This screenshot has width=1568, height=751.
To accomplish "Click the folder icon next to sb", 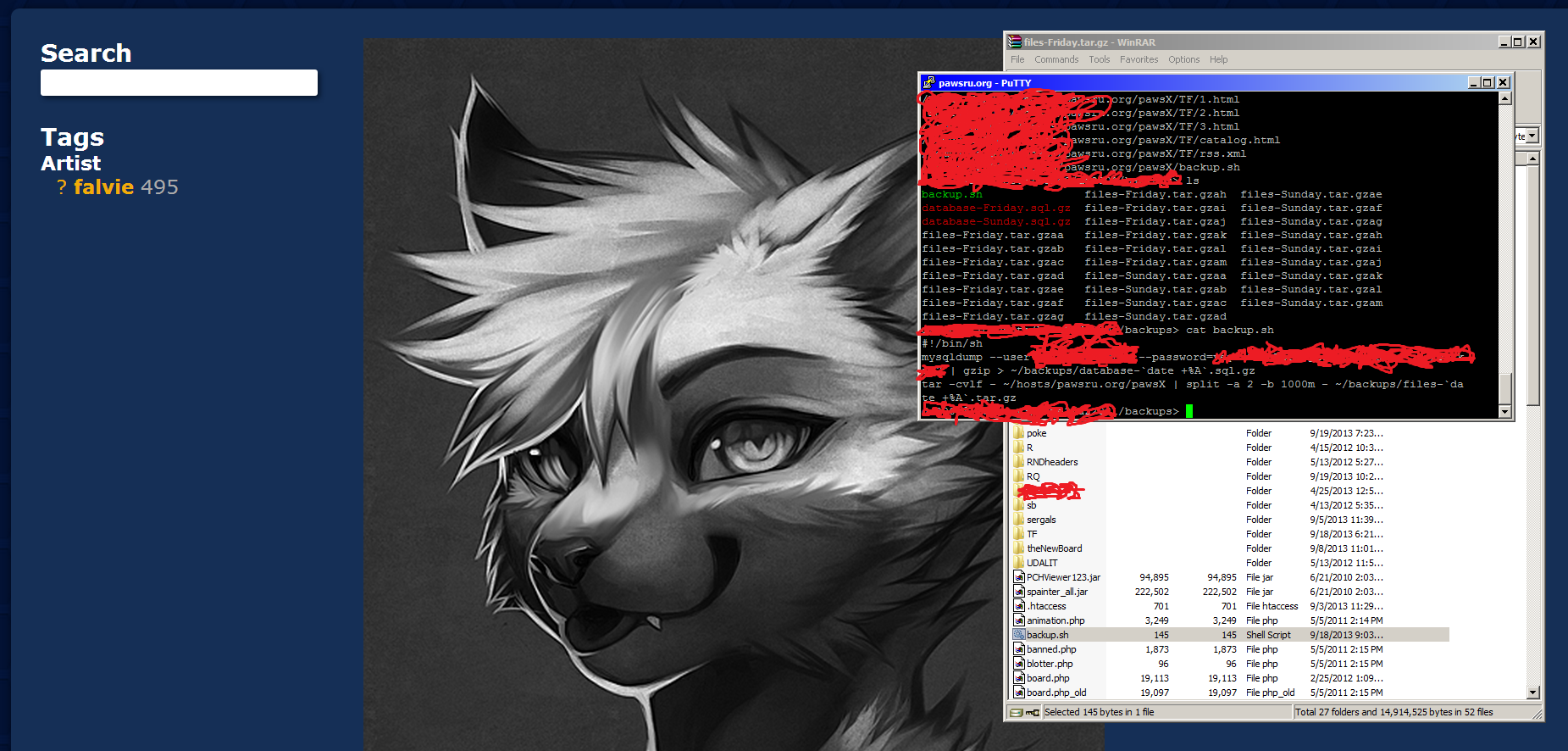I will [x=1018, y=505].
